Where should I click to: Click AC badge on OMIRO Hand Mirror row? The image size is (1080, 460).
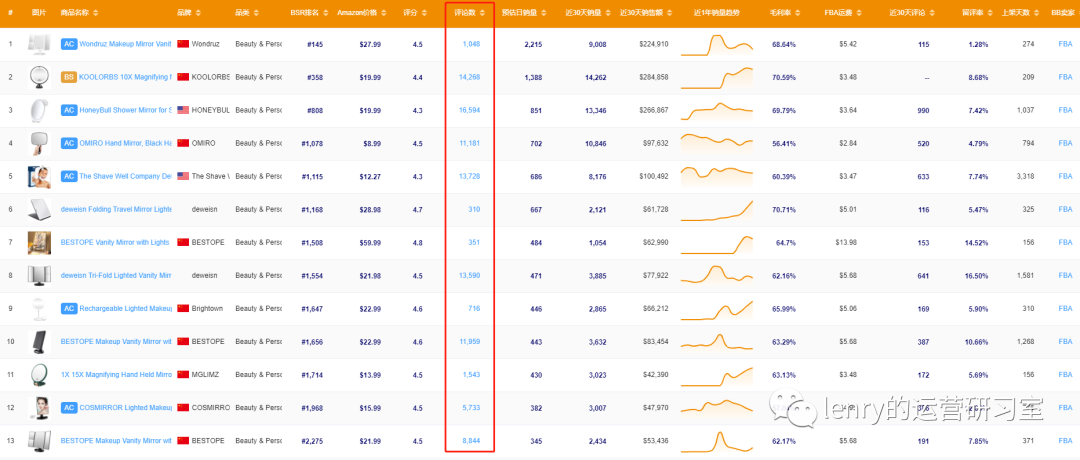click(68, 143)
